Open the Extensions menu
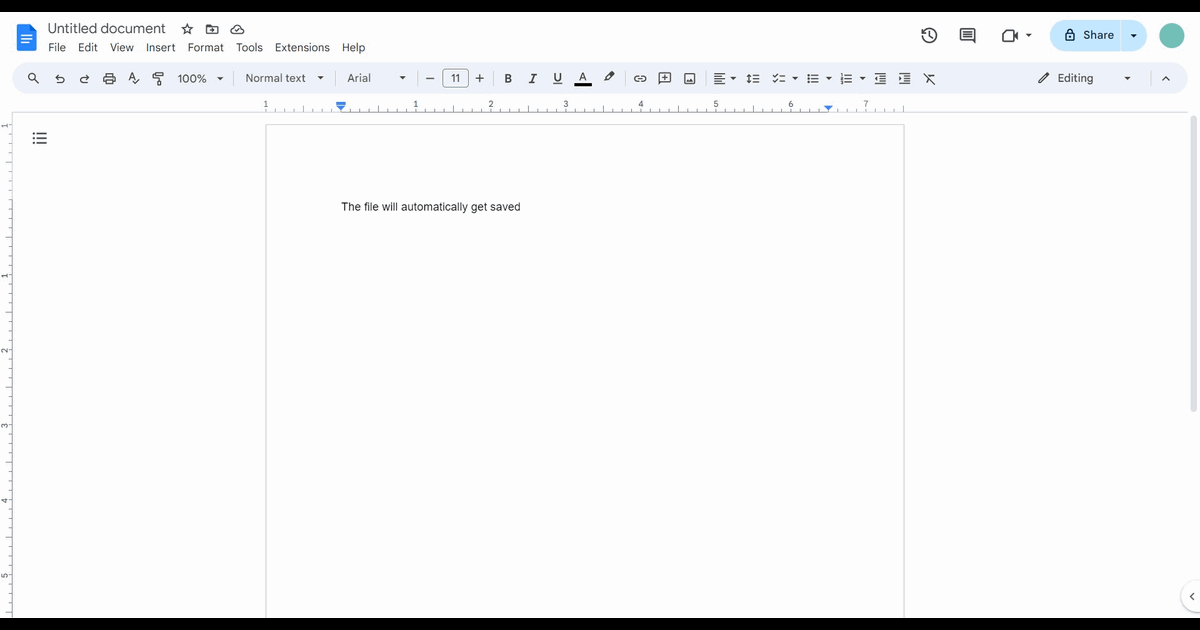The width and height of the screenshot is (1200, 630). click(302, 47)
